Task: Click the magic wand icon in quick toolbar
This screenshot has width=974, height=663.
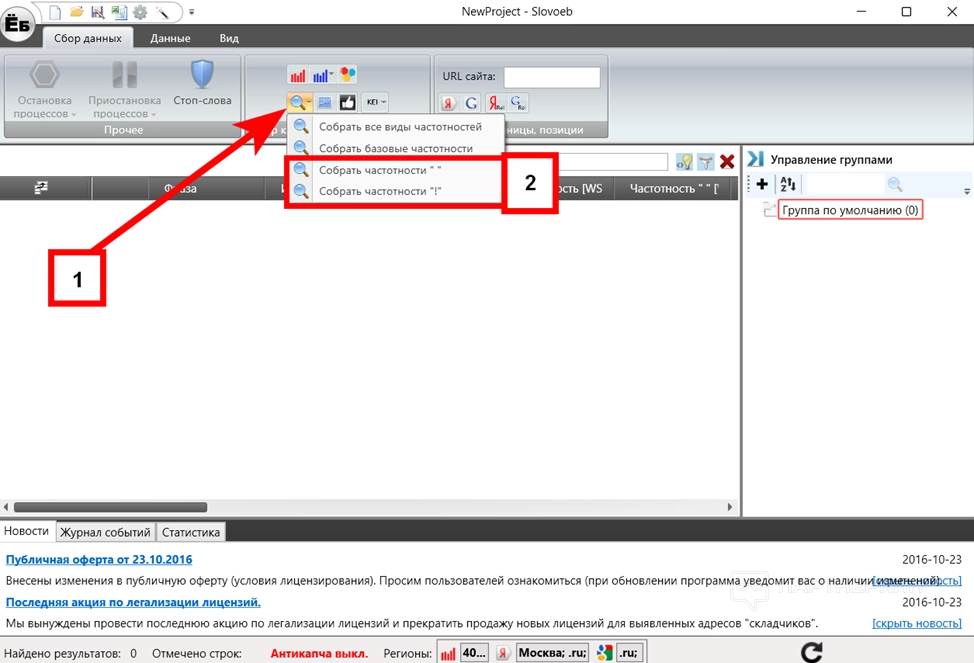Action: click(162, 12)
